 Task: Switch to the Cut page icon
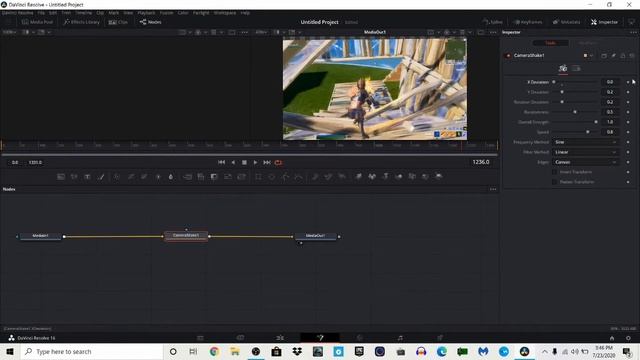tap(240, 338)
